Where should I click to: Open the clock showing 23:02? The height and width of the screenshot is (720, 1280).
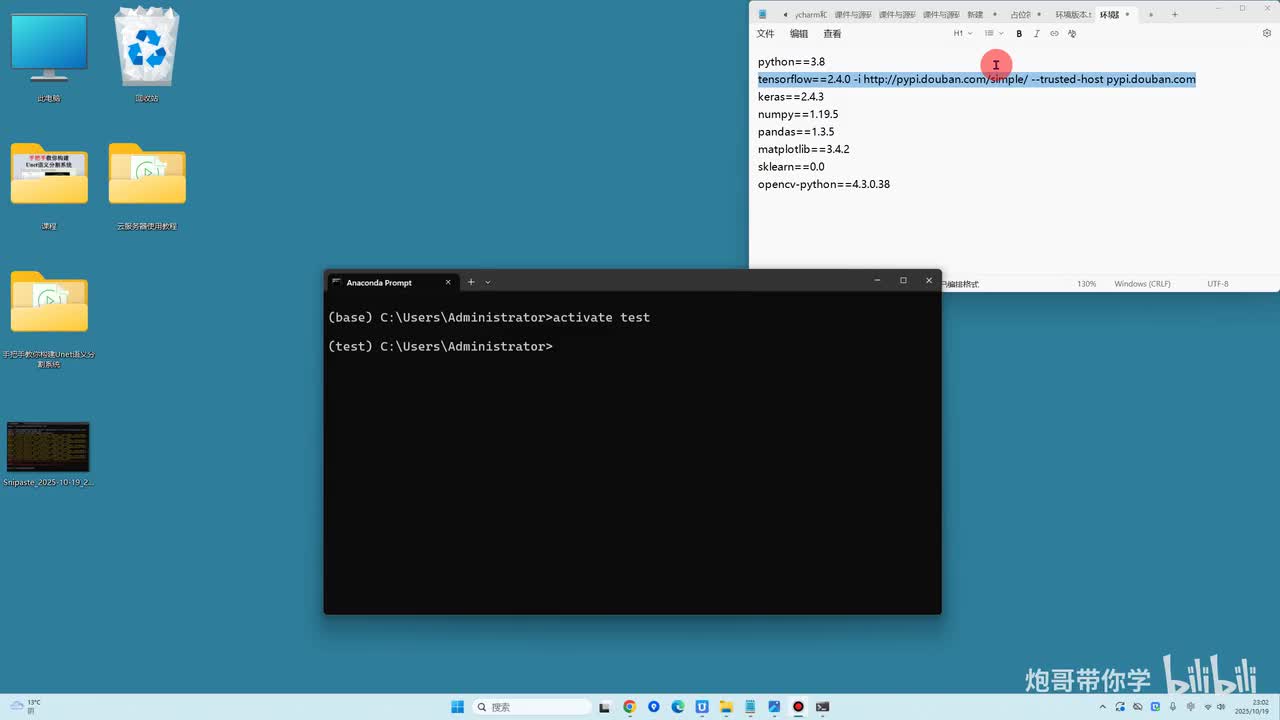[x=1254, y=707]
